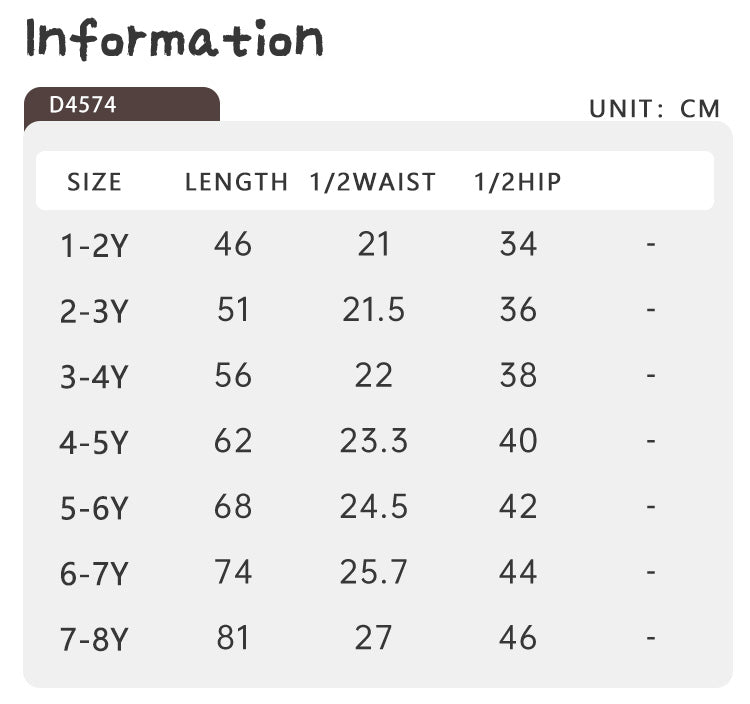The image size is (750, 704).
Task: Select the half-hip value 34
Action: pyautogui.click(x=518, y=244)
